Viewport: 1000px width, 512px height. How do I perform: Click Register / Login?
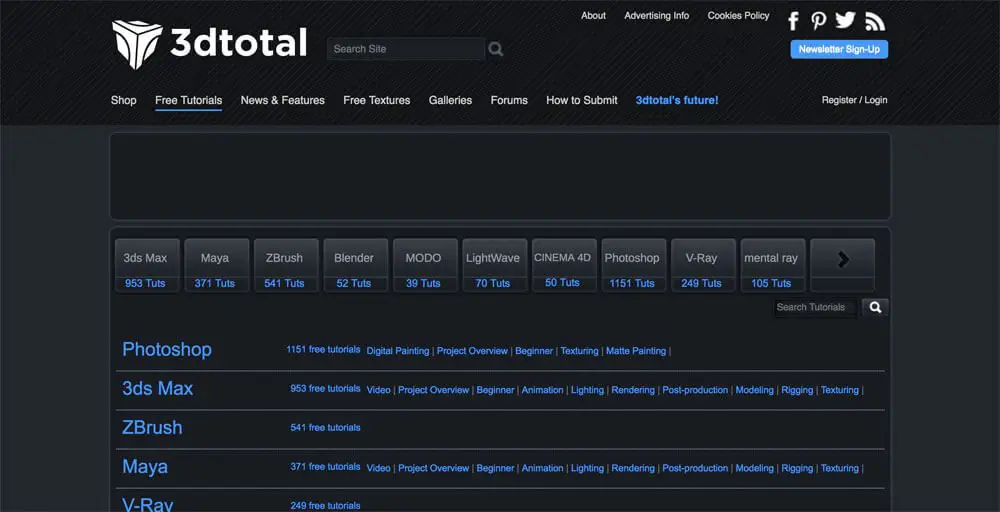click(855, 100)
